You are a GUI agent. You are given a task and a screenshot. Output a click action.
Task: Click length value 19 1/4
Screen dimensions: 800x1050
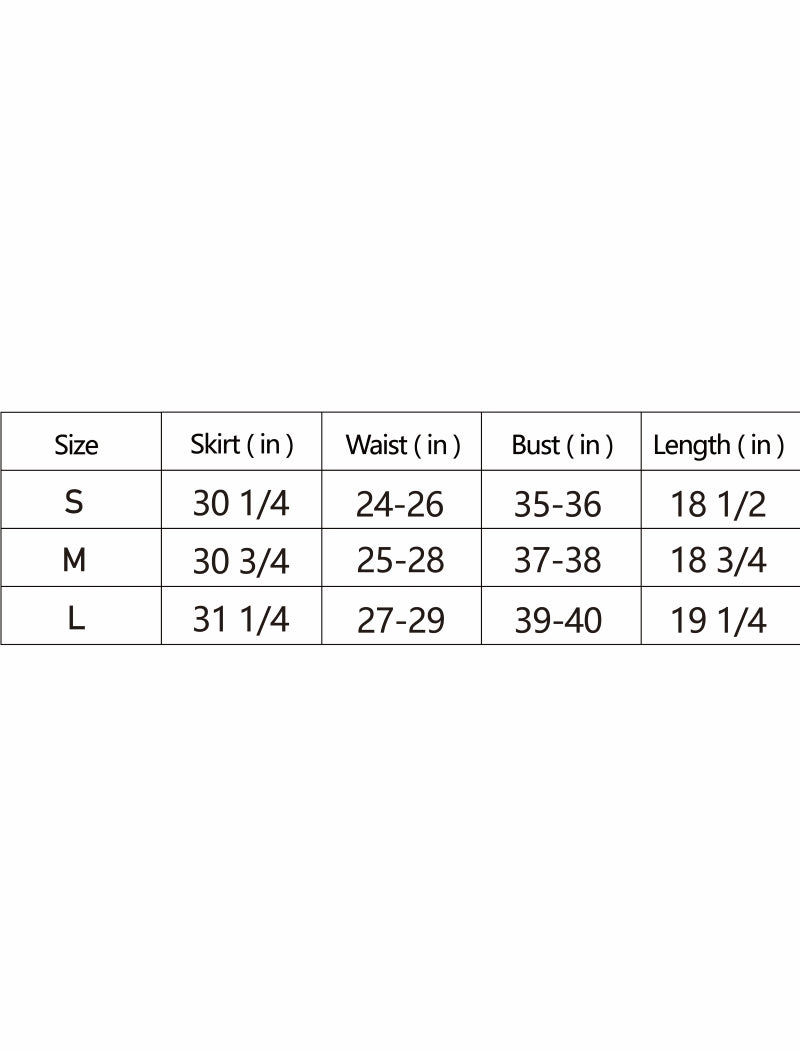(x=719, y=620)
